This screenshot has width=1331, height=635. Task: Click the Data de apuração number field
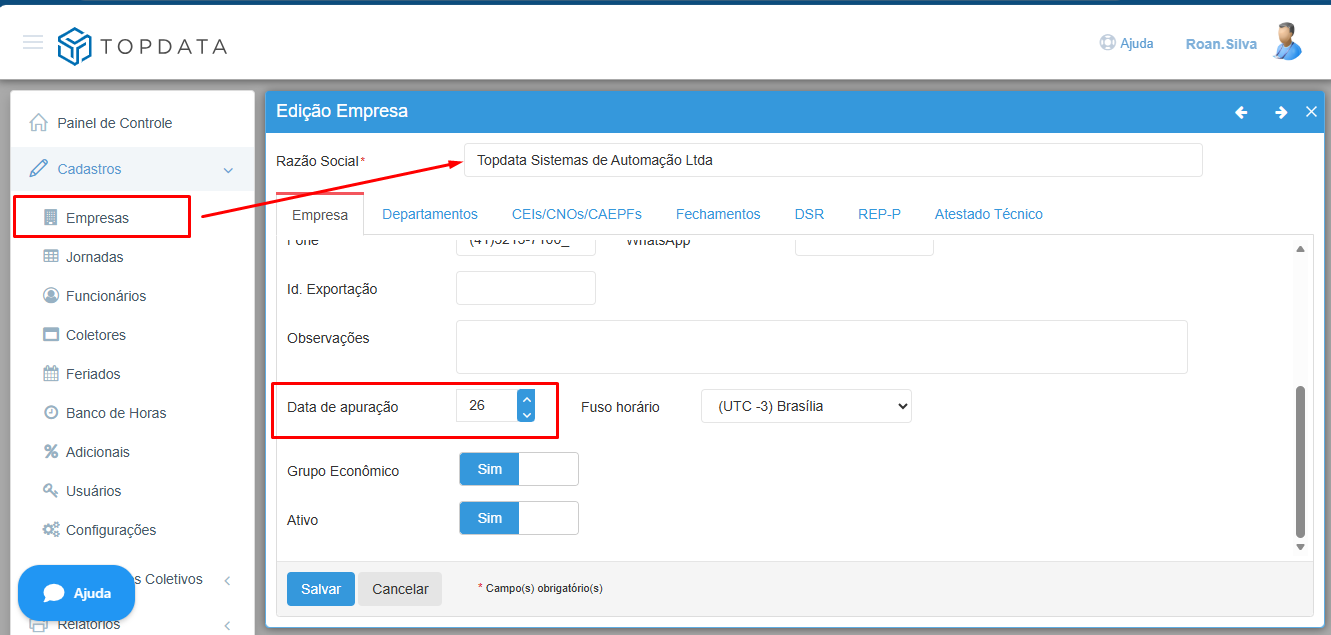pyautogui.click(x=487, y=406)
